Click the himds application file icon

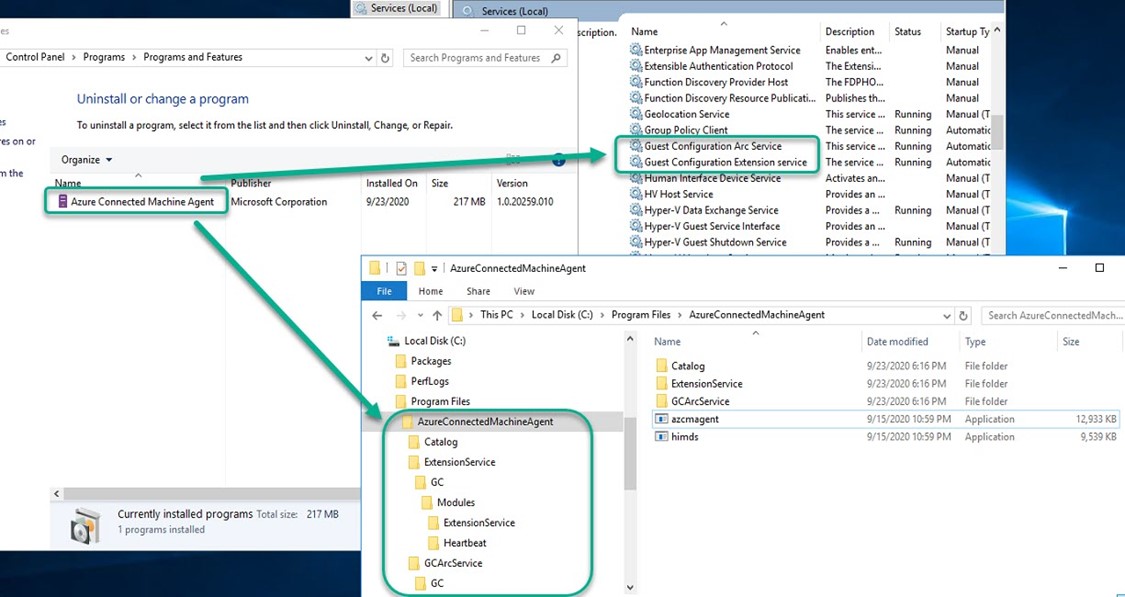661,437
